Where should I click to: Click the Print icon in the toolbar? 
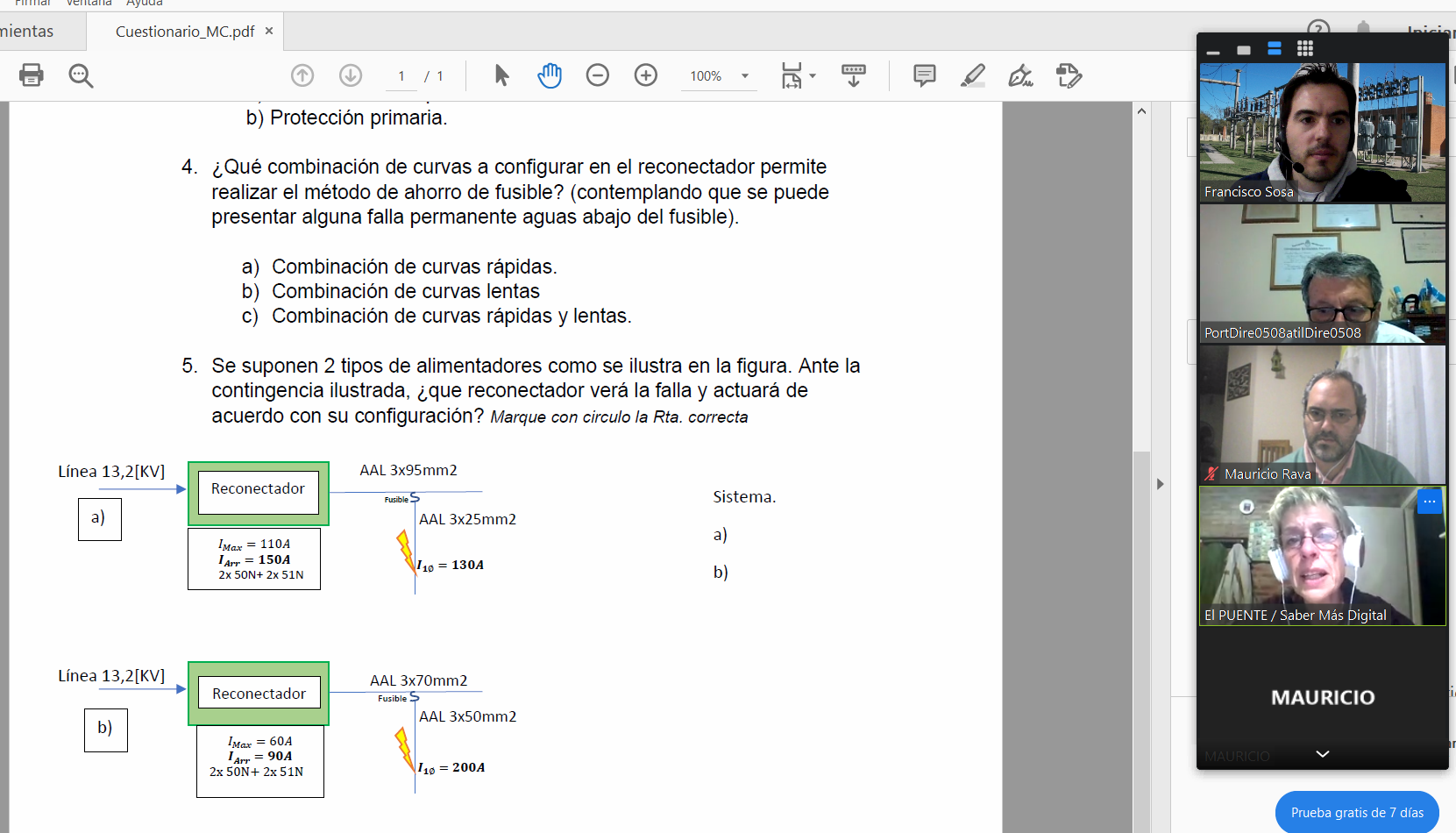32,75
